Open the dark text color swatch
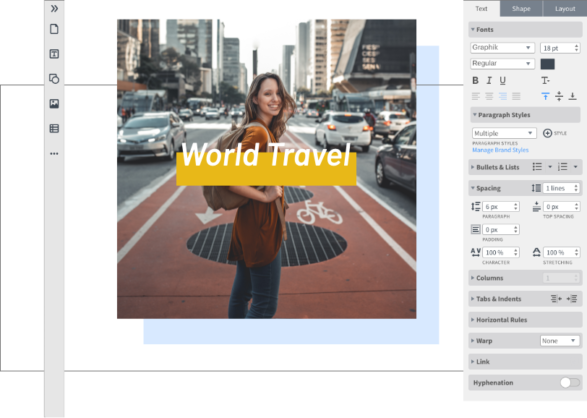Image resolution: width=587 pixels, height=418 pixels. pyautogui.click(x=547, y=64)
